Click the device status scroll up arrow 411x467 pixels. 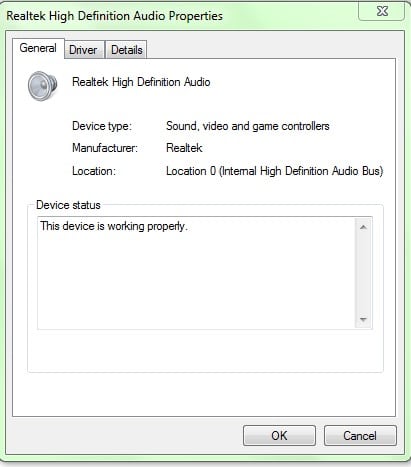363,227
